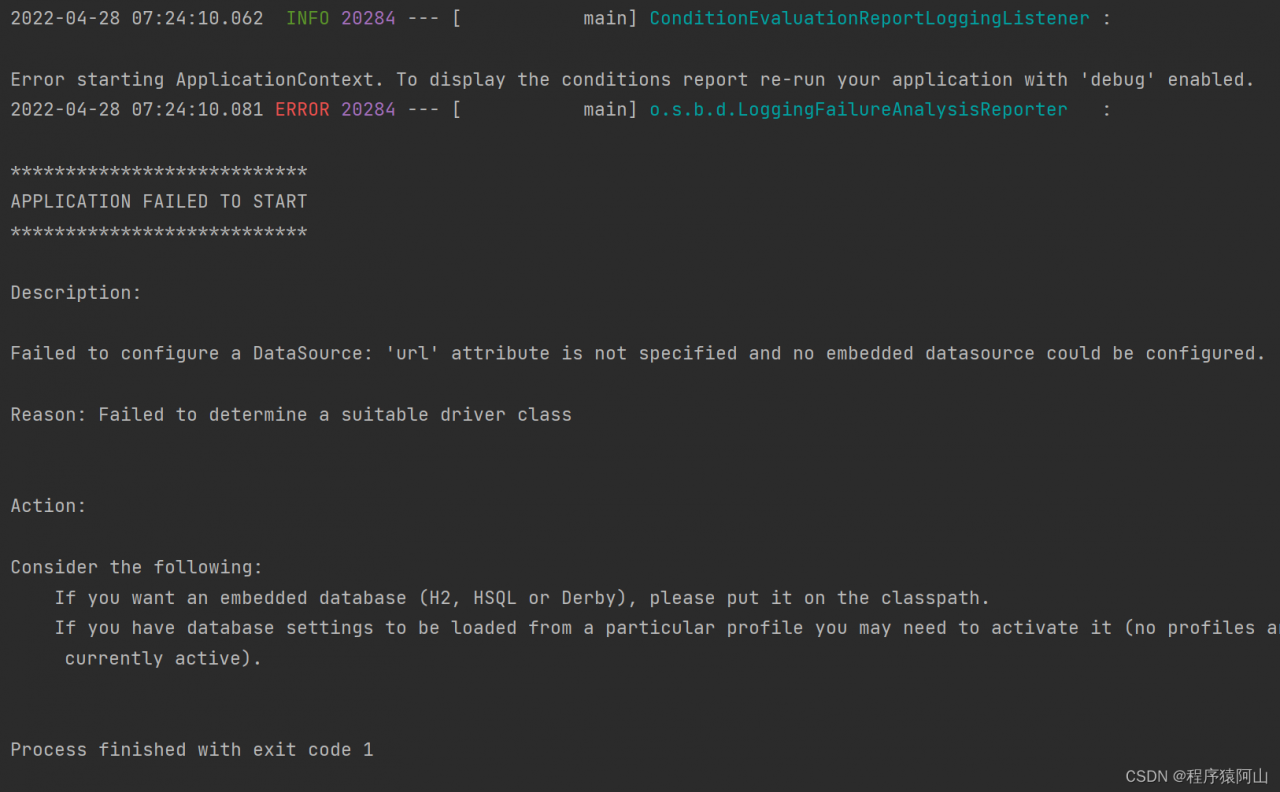This screenshot has height=792, width=1280.
Task: Click the ConditionEvaluationReportLoggingListener class name
Action: click(870, 19)
